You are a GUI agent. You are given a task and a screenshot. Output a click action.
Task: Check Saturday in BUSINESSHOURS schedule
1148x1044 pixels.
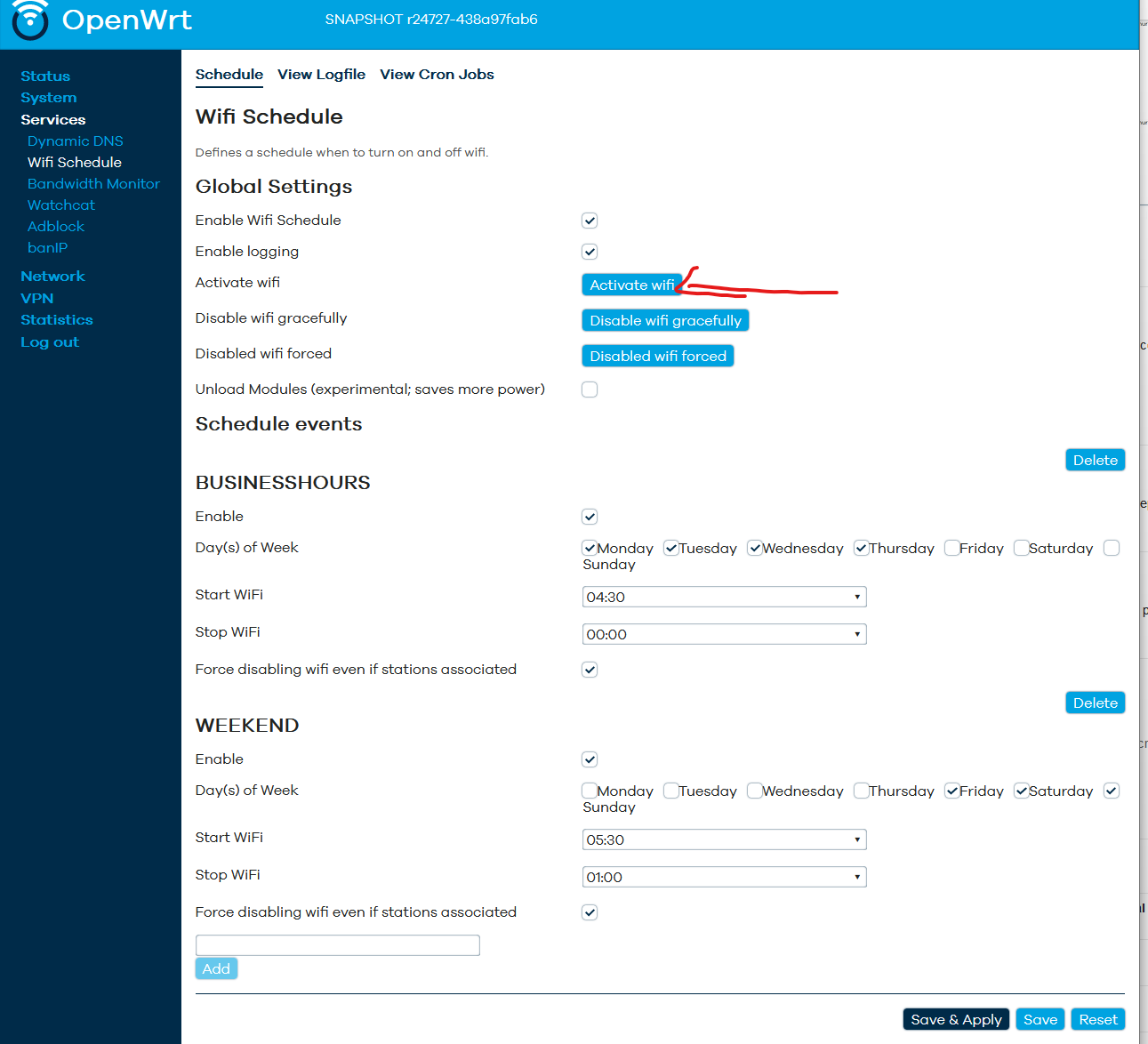[x=1022, y=548]
